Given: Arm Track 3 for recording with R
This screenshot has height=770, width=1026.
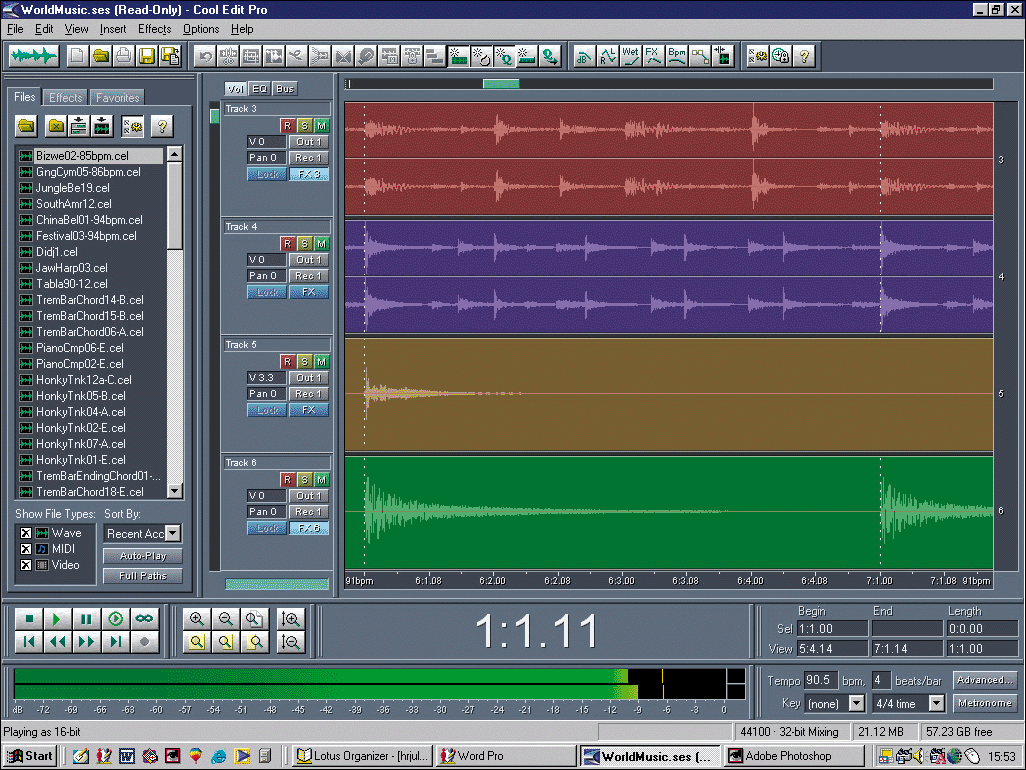Looking at the screenshot, I should [x=287, y=126].
